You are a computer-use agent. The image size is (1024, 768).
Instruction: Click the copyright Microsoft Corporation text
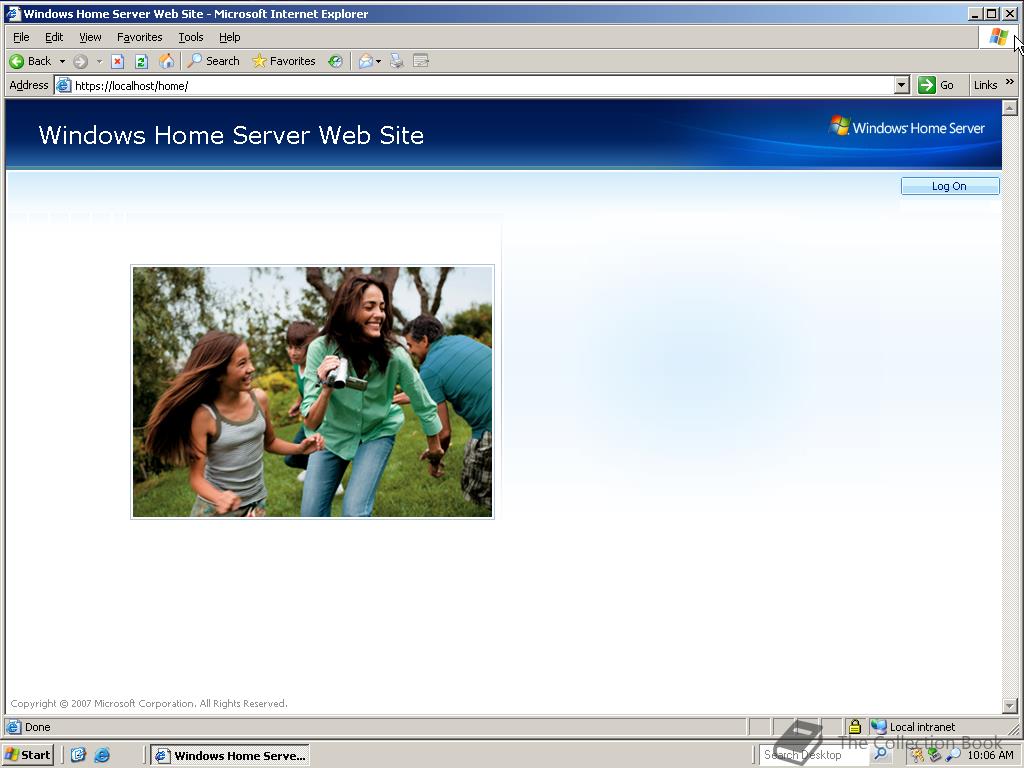pos(149,703)
